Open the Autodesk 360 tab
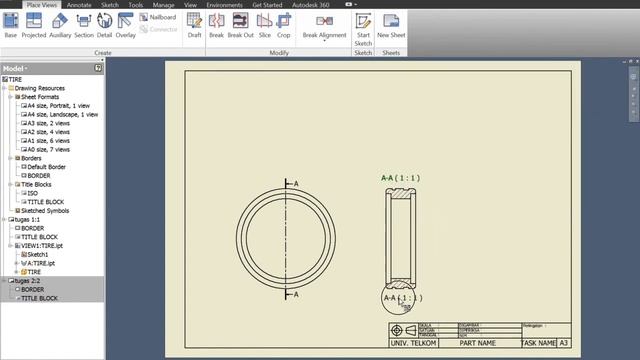 click(x=311, y=5)
